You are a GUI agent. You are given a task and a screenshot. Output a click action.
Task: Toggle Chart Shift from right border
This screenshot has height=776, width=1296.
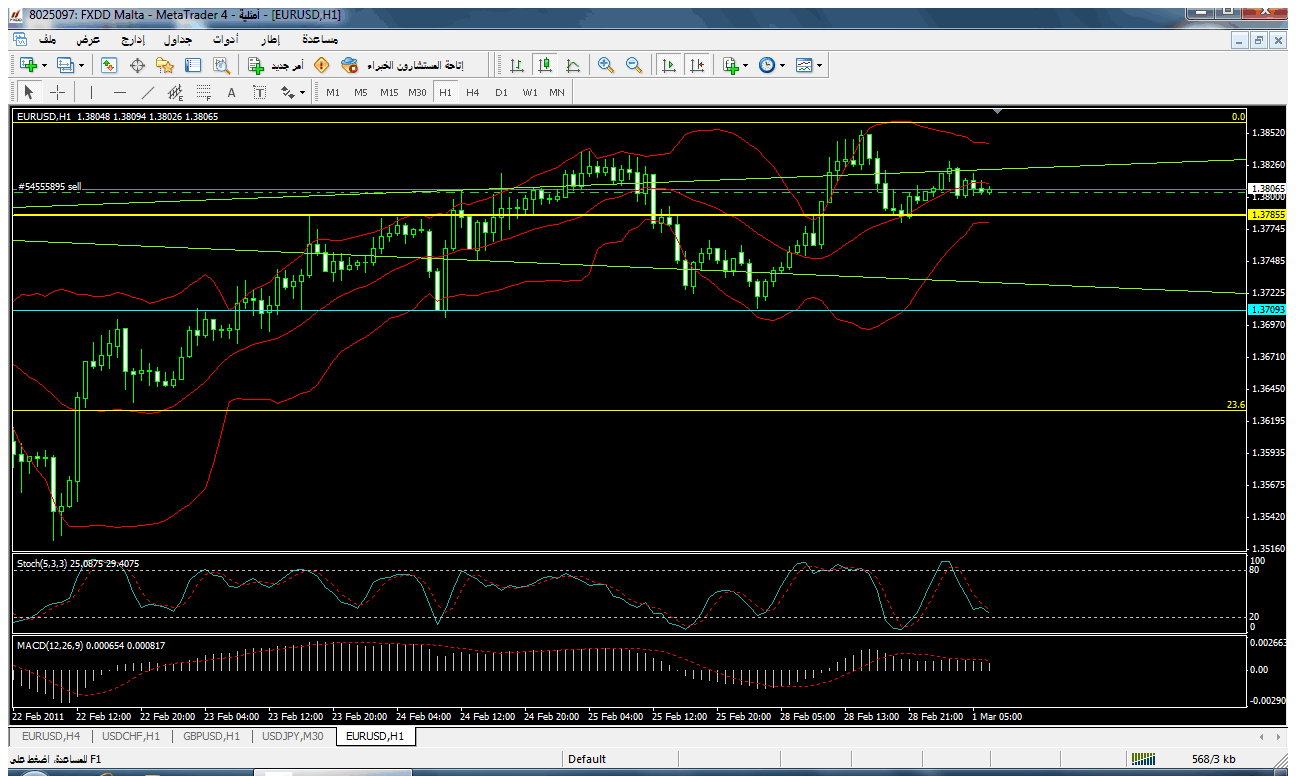(698, 65)
